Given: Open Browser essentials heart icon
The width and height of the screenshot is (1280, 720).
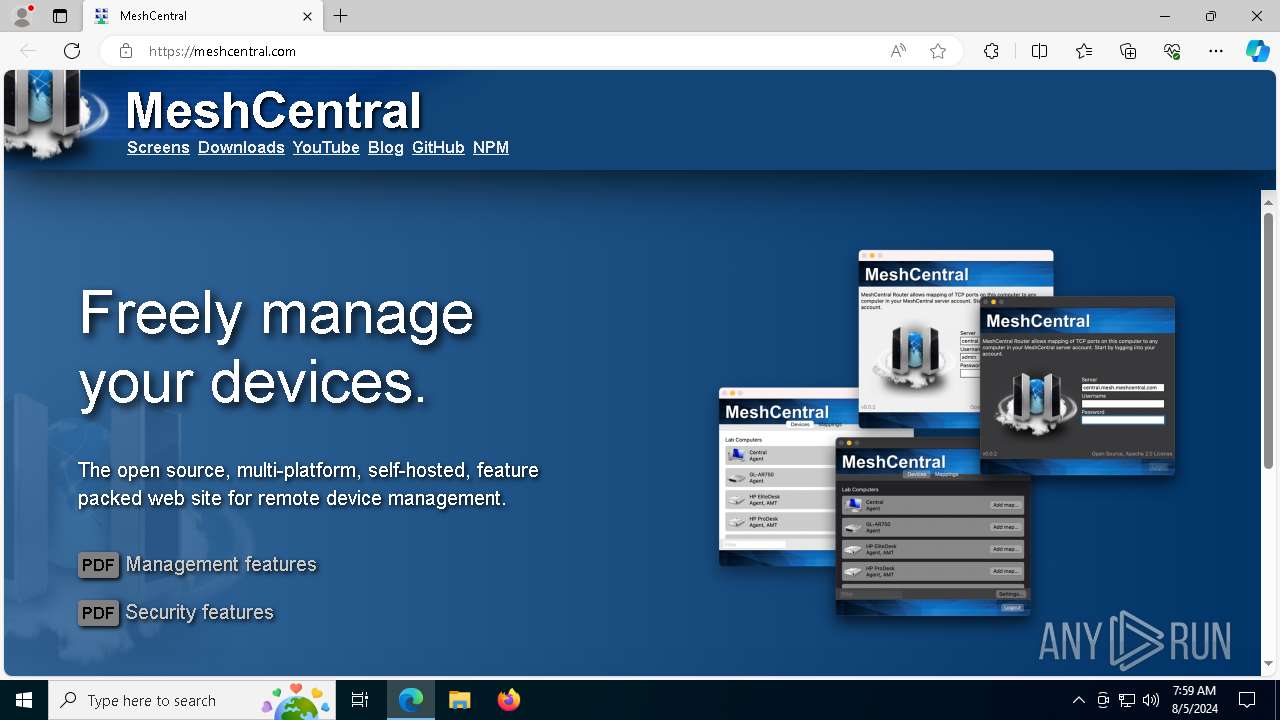Looking at the screenshot, I should (x=1172, y=51).
